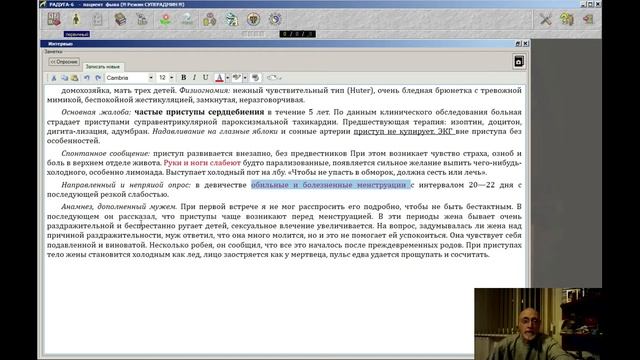Open the font color dropdown arrow
Screen dimensions: 640x360
[227, 78]
